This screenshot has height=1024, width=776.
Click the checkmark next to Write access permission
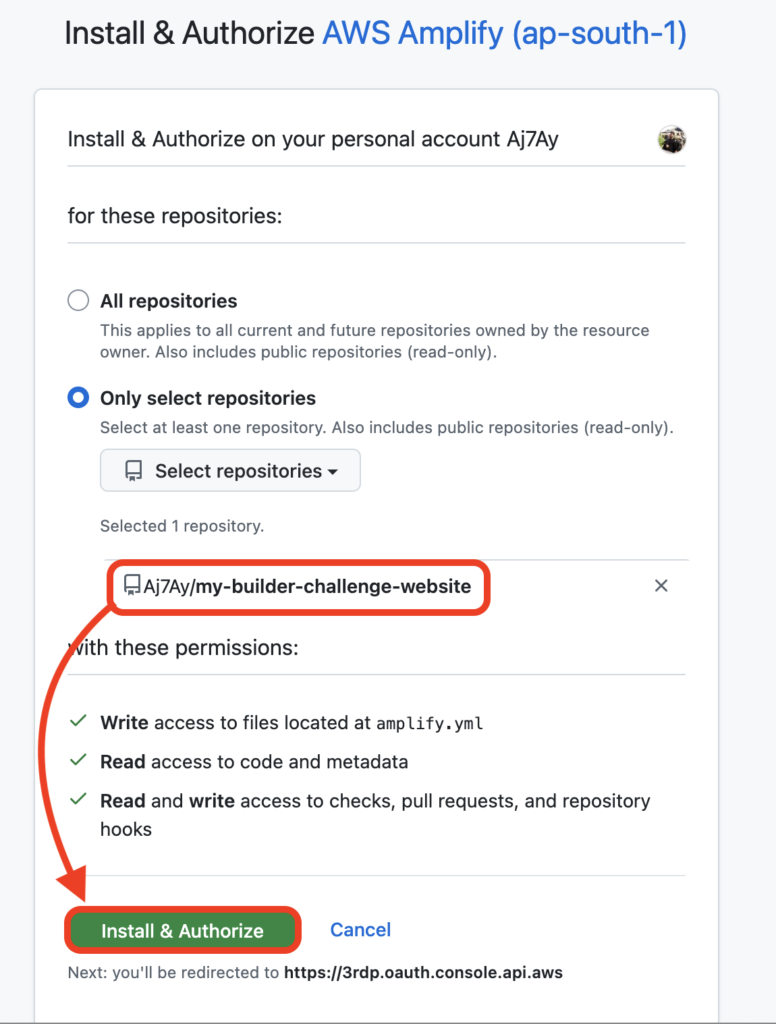pos(78,721)
